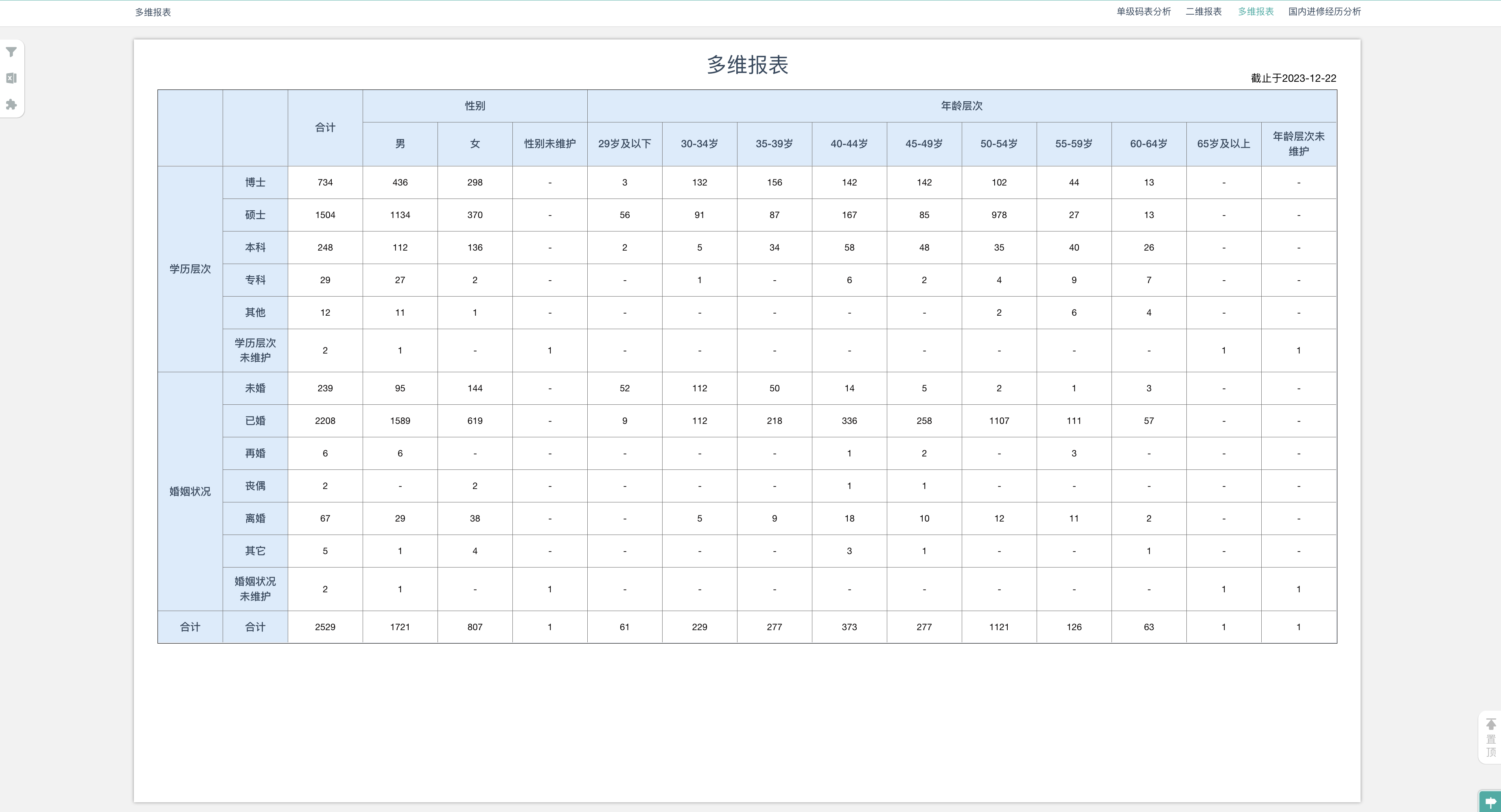
Task: Click the puzzle-piece plugin icon in sidebar
Action: click(11, 104)
